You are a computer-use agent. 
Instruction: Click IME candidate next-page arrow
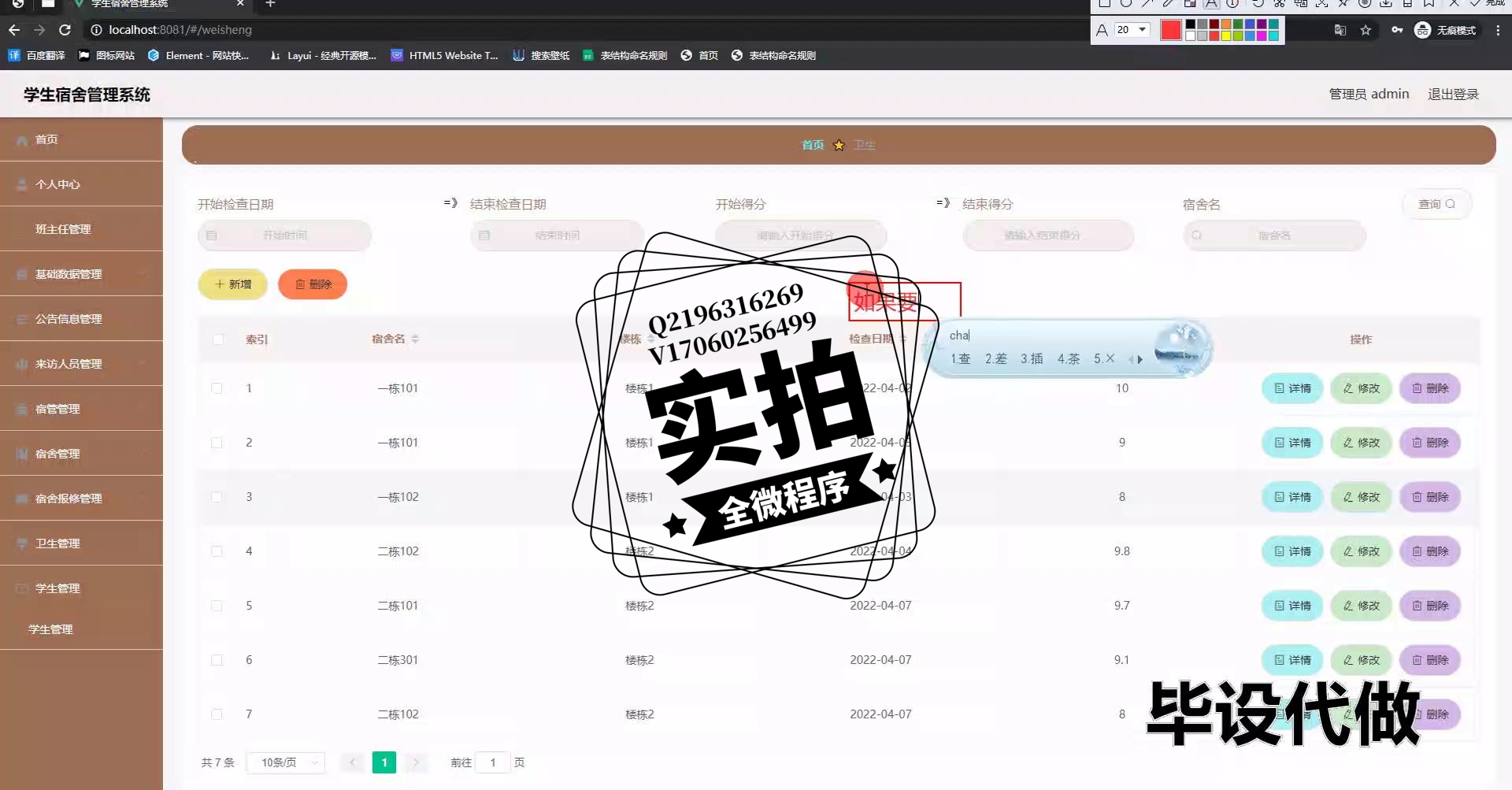click(x=1140, y=359)
